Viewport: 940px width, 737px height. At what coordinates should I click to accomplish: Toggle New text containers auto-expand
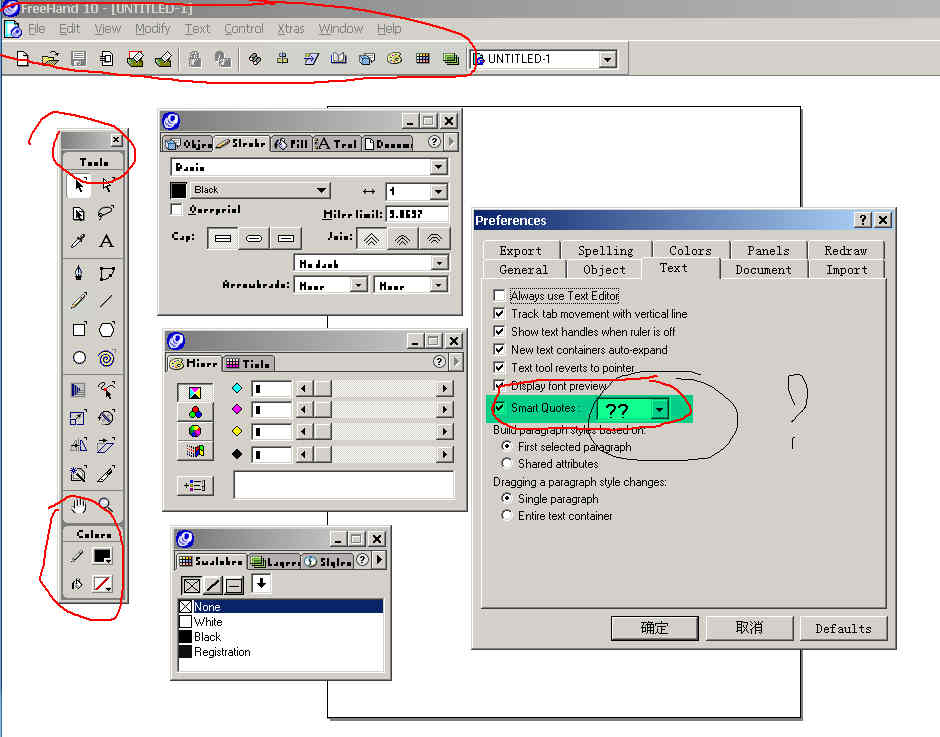(x=499, y=350)
